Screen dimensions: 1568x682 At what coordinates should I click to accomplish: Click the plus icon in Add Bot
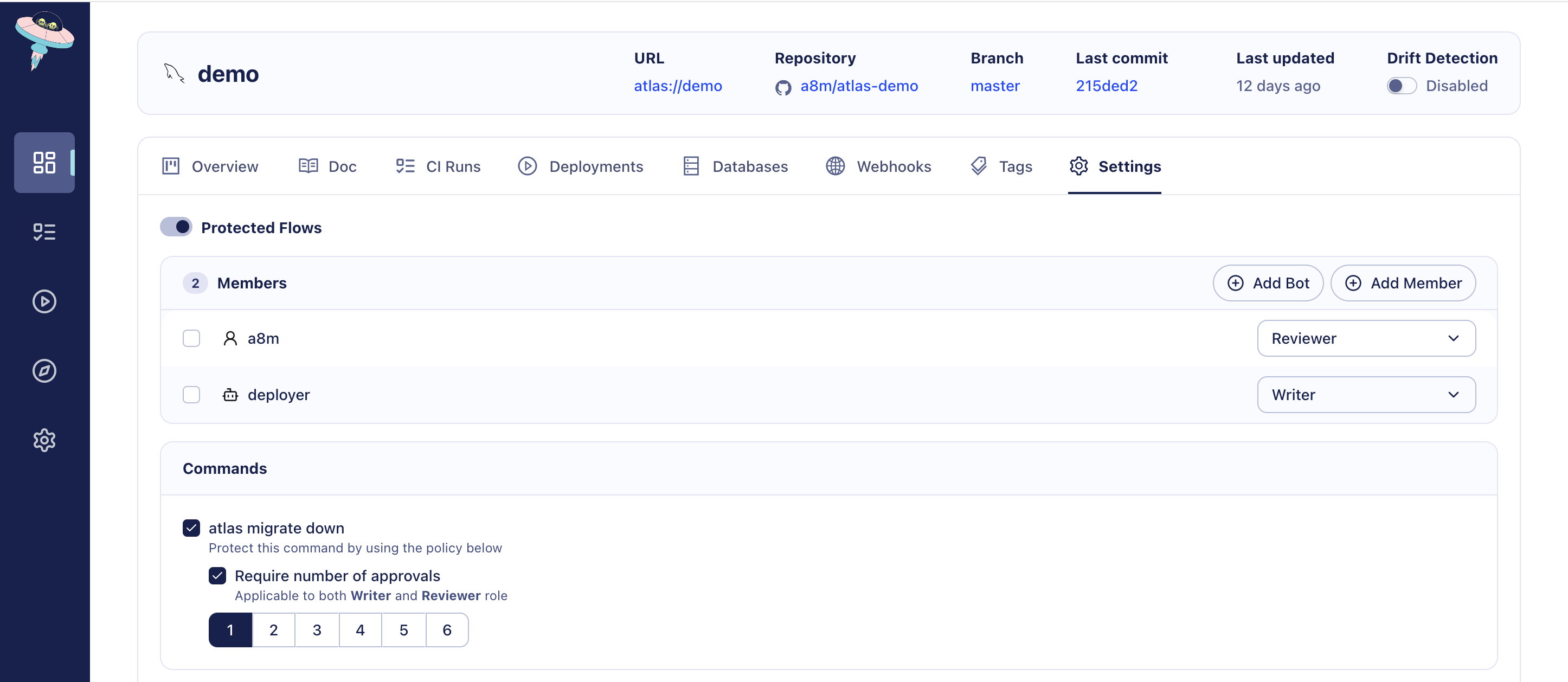[x=1236, y=283]
